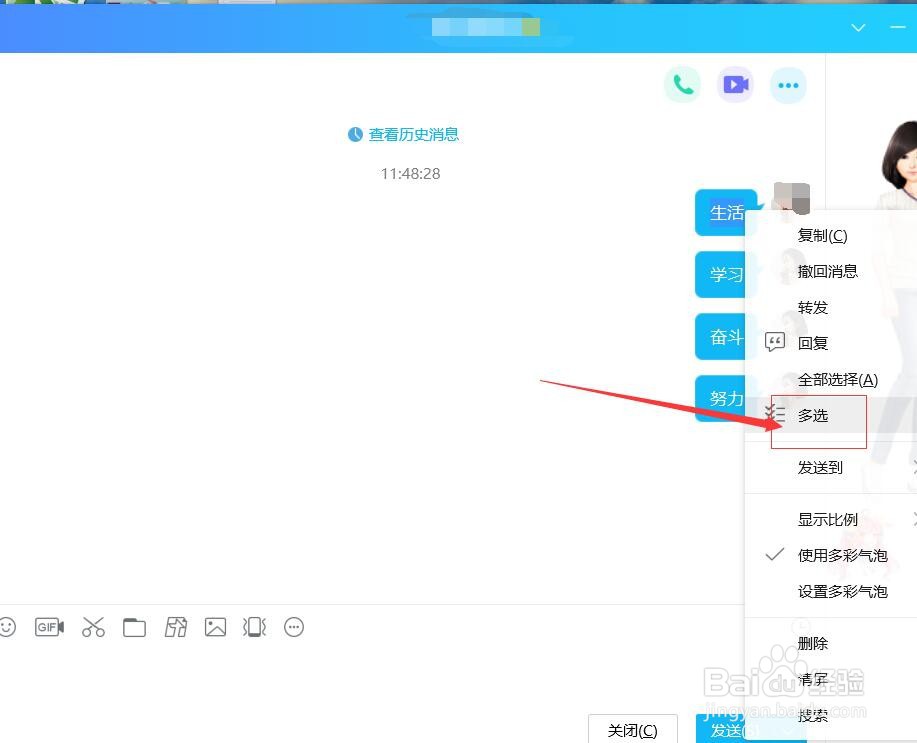Click the chevron in the title bar
The width and height of the screenshot is (917, 743).
point(858,28)
